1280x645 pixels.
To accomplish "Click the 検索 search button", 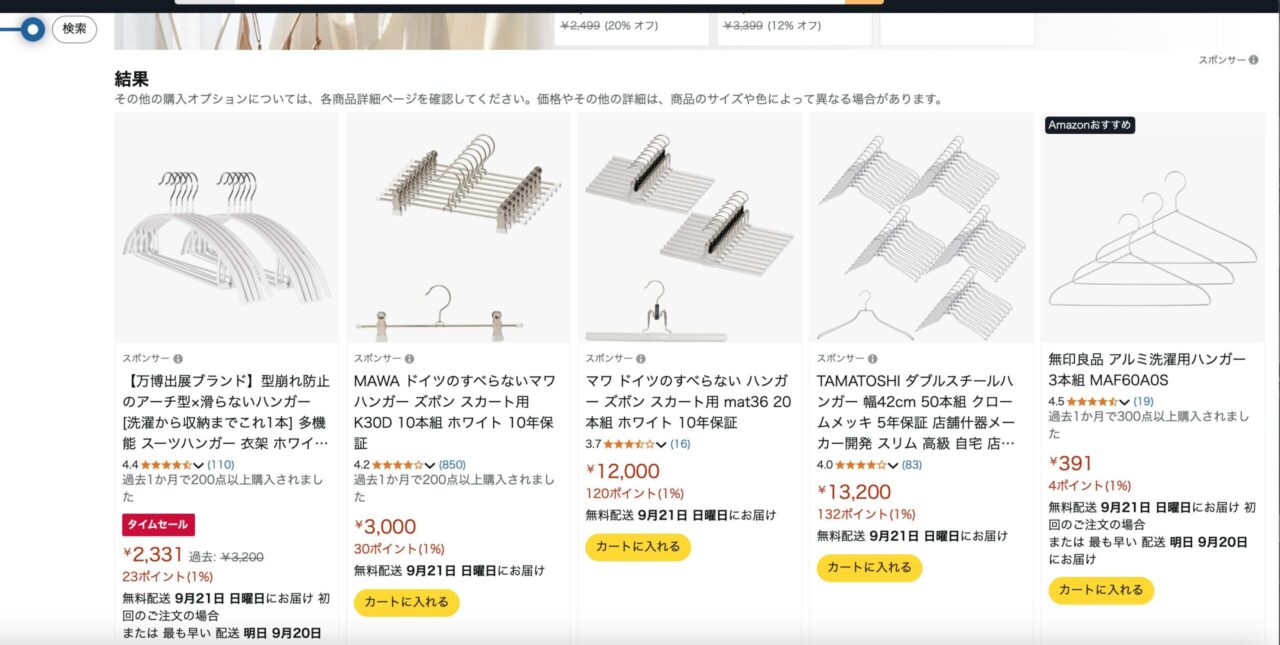I will 74,29.
